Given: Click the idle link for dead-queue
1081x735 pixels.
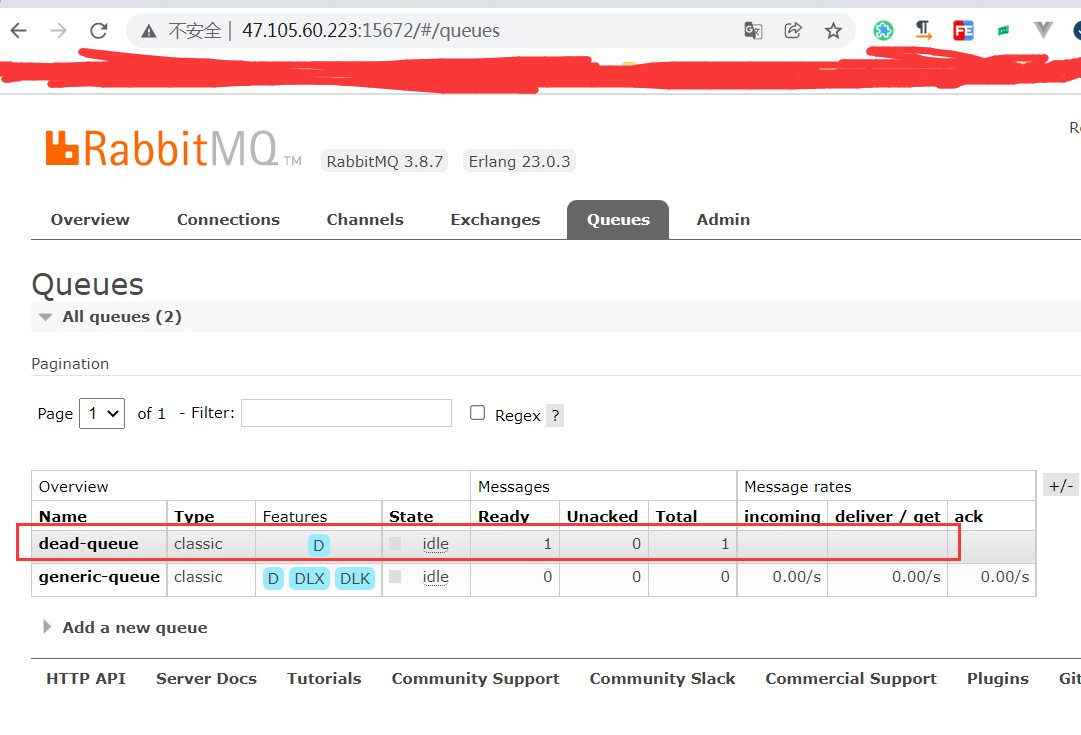Looking at the screenshot, I should [434, 543].
